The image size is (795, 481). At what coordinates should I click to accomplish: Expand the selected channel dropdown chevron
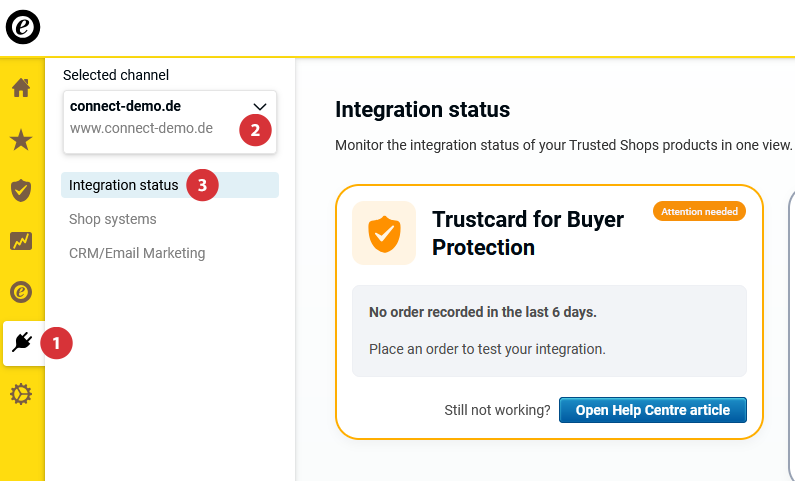(260, 106)
